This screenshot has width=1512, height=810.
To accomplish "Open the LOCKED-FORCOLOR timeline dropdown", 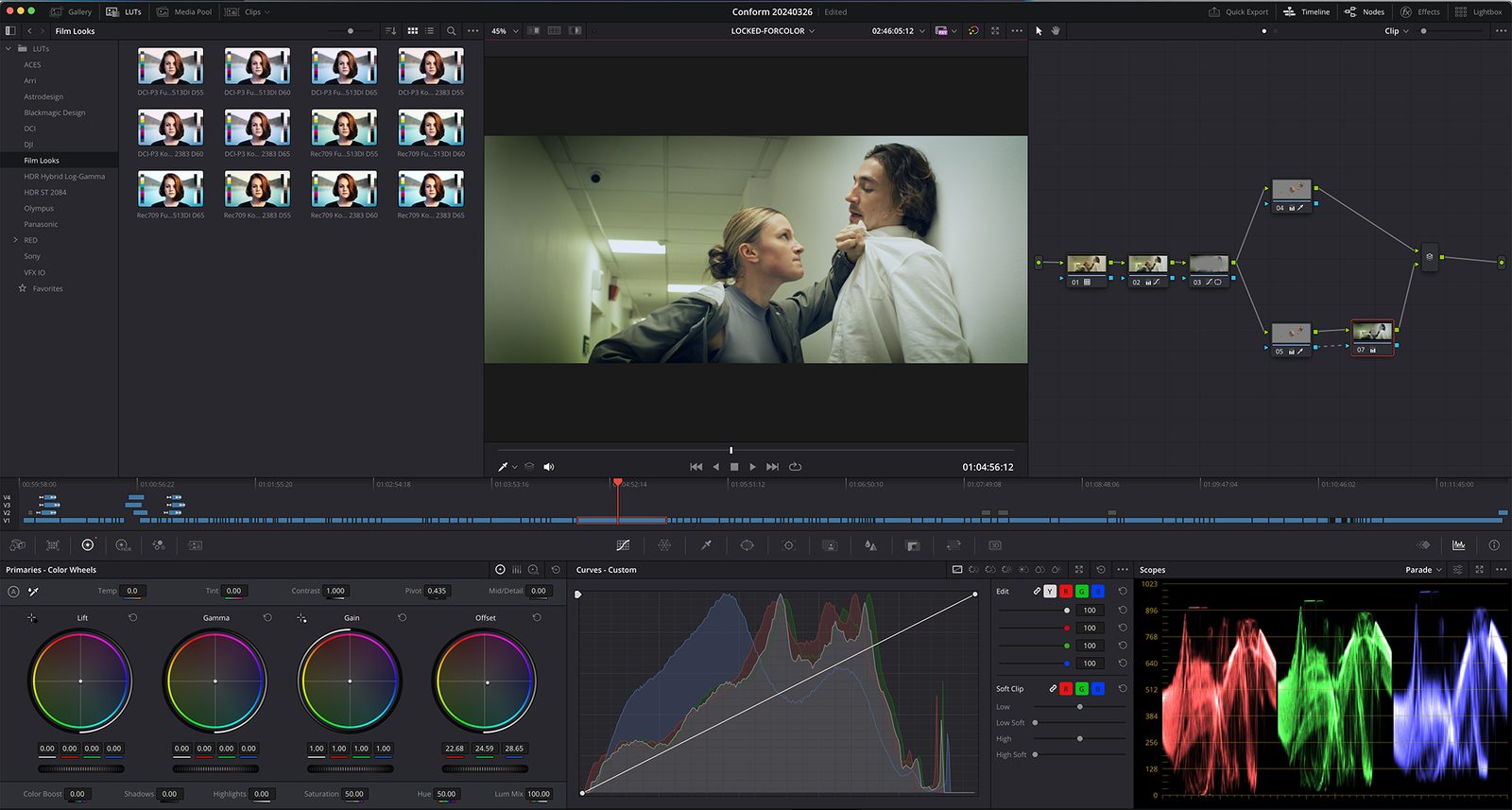I will pos(773,31).
